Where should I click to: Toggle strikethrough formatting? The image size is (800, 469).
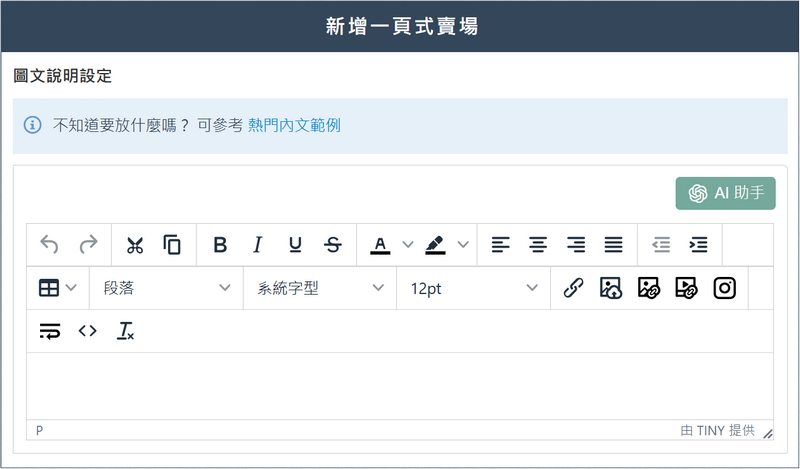(x=333, y=245)
